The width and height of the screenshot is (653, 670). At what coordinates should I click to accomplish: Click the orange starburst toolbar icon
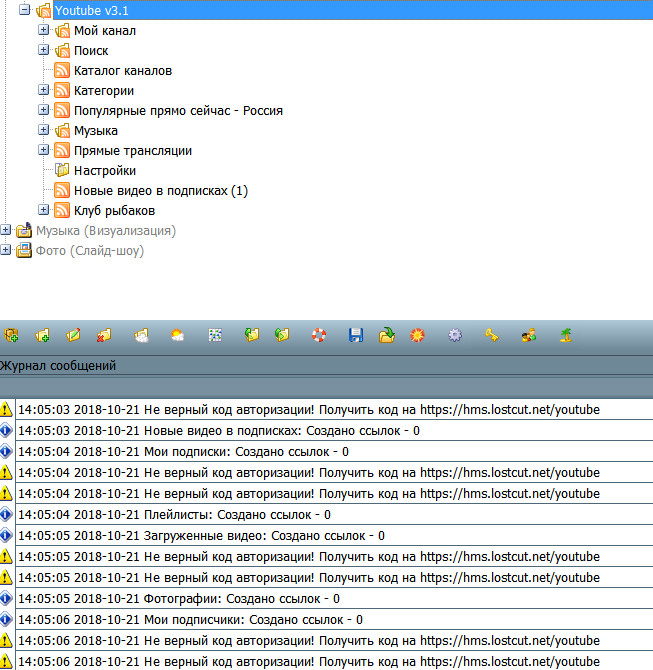coord(417,336)
